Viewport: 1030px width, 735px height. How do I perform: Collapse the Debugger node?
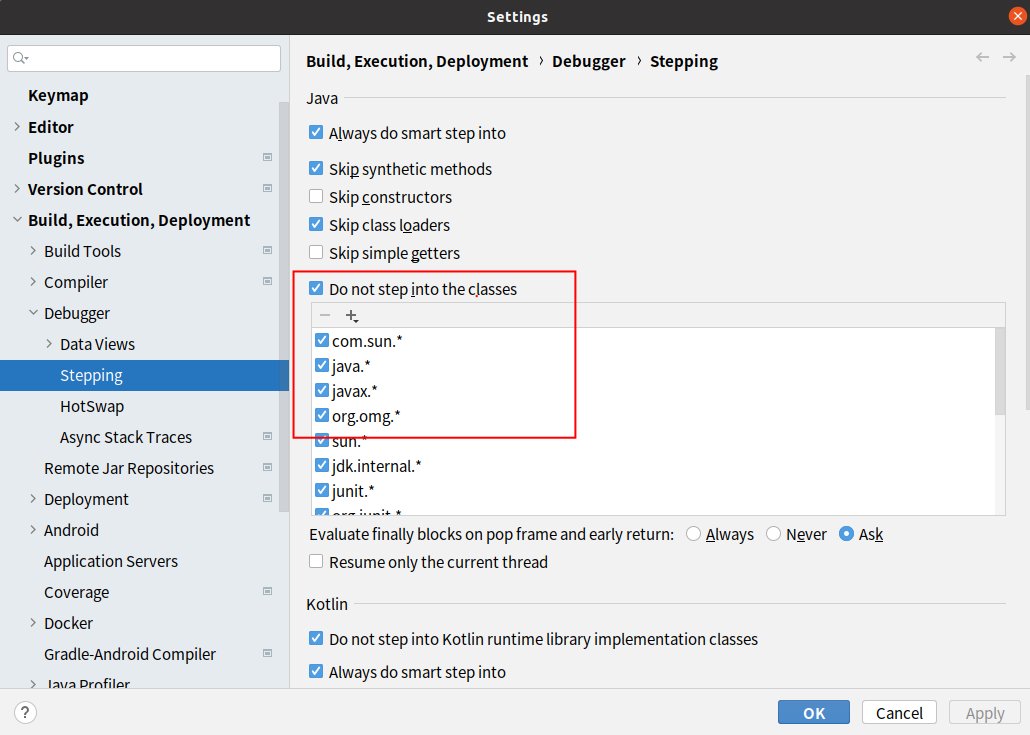pyautogui.click(x=33, y=313)
